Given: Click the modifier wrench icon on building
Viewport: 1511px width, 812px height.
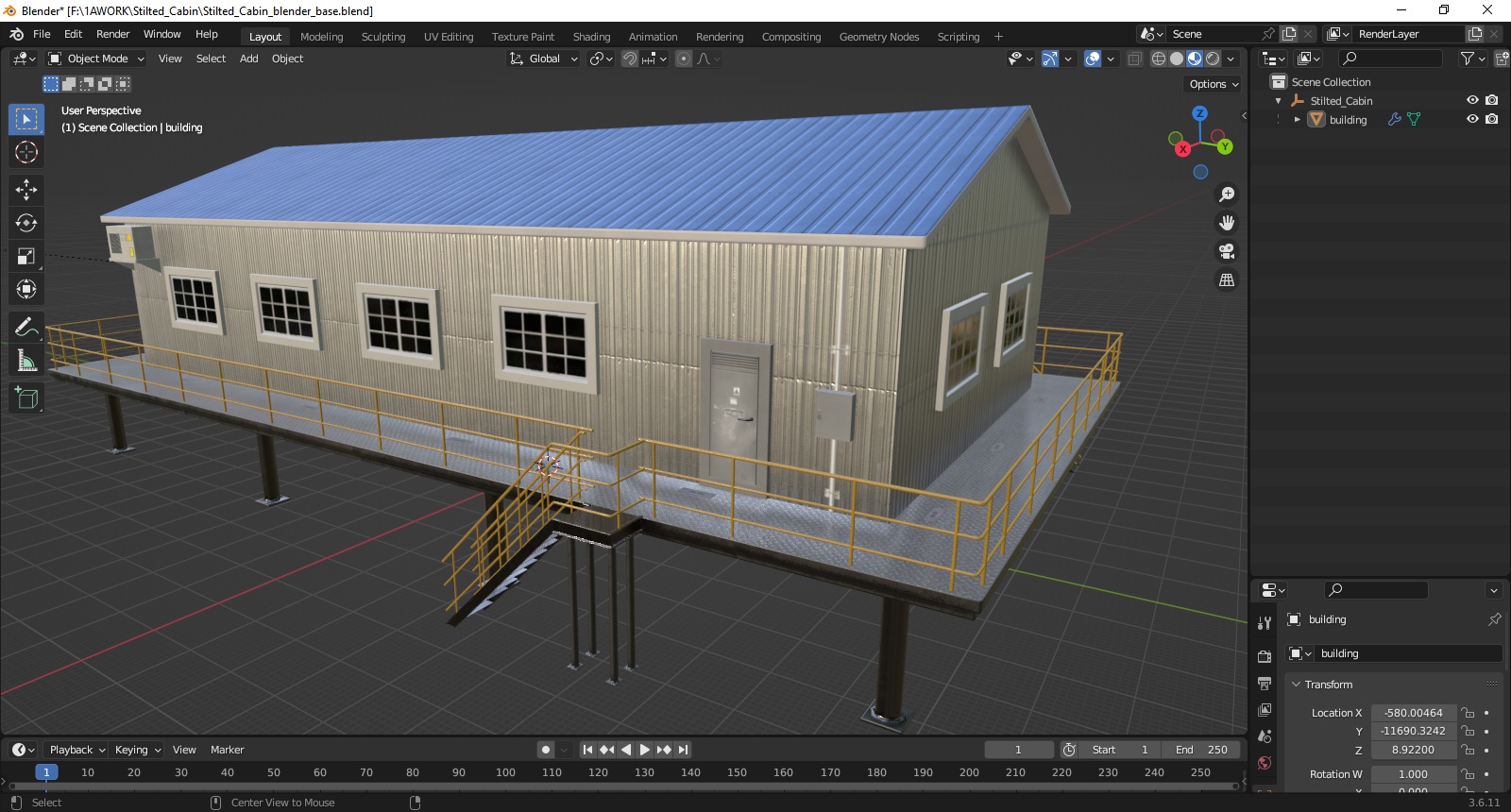Looking at the screenshot, I should (1394, 119).
